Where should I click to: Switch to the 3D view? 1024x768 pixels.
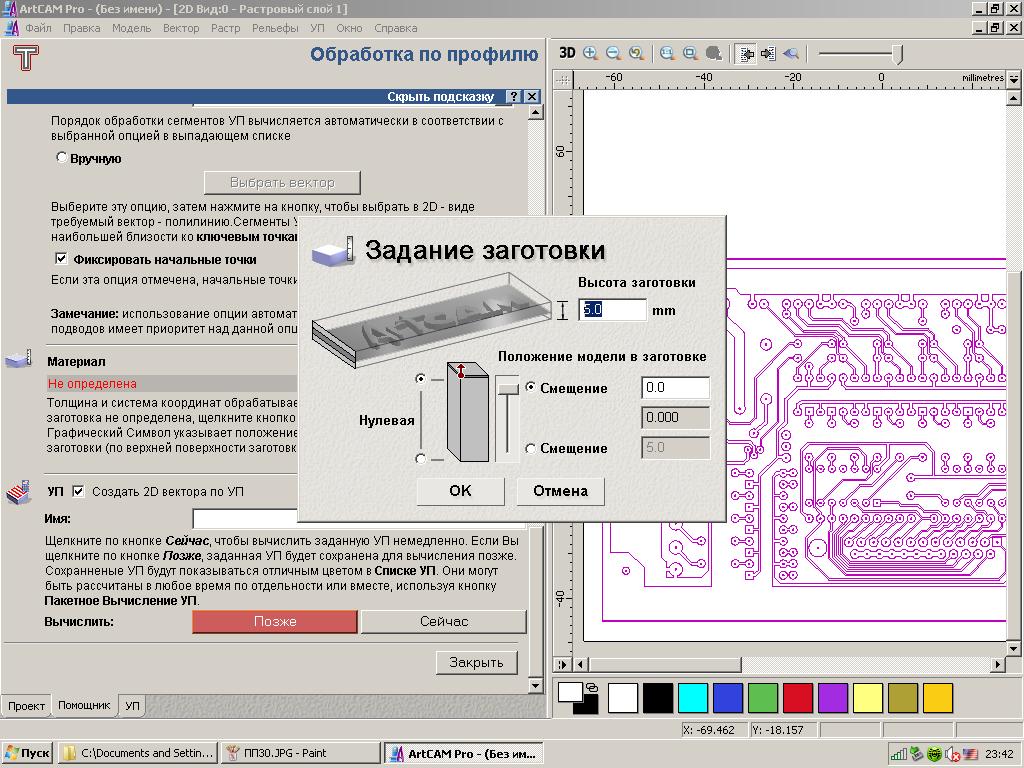(567, 53)
